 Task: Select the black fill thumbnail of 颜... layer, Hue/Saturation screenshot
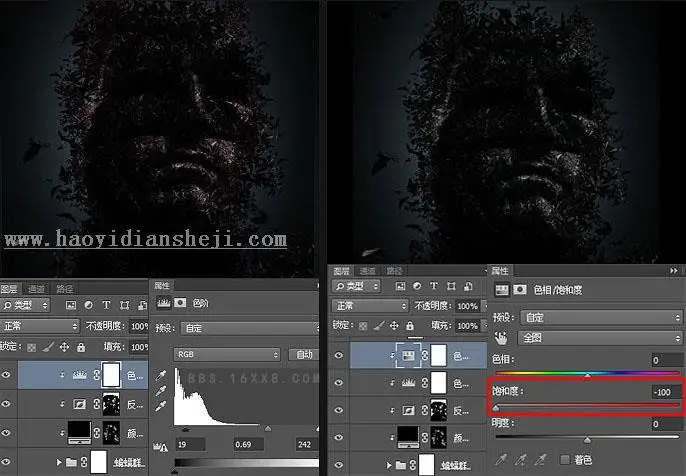pos(408,438)
